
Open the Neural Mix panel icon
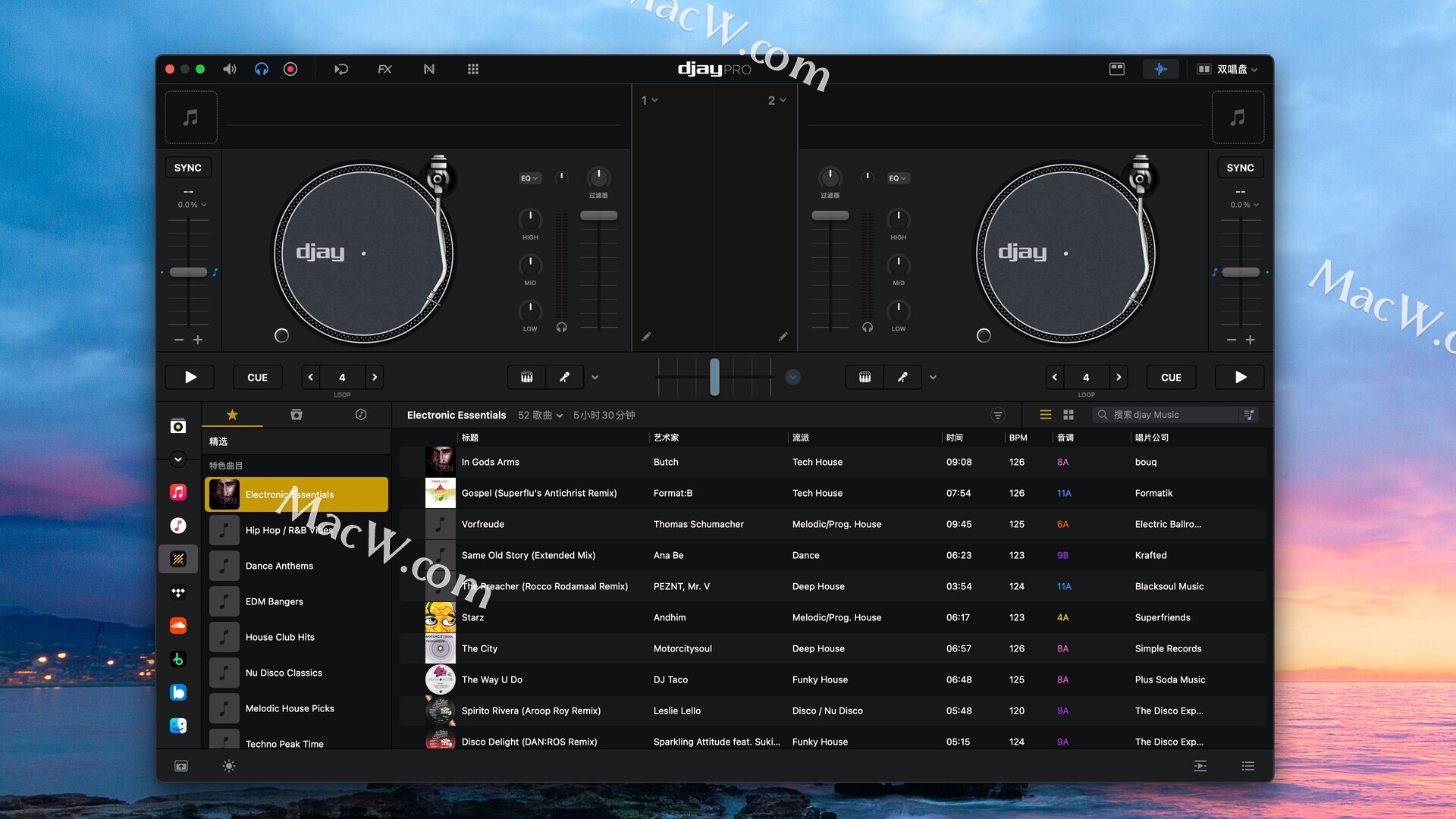429,69
